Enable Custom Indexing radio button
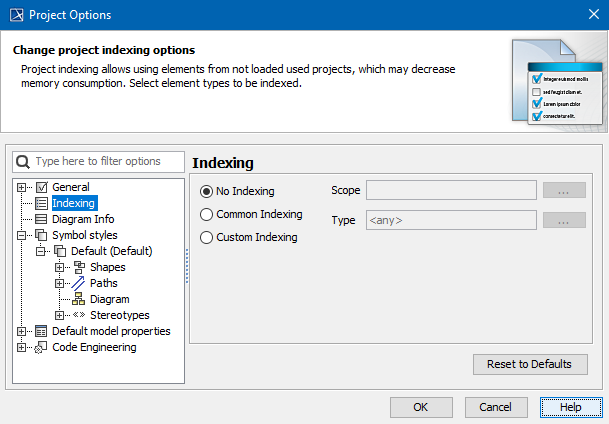The height and width of the screenshot is (424, 609). coord(207,237)
